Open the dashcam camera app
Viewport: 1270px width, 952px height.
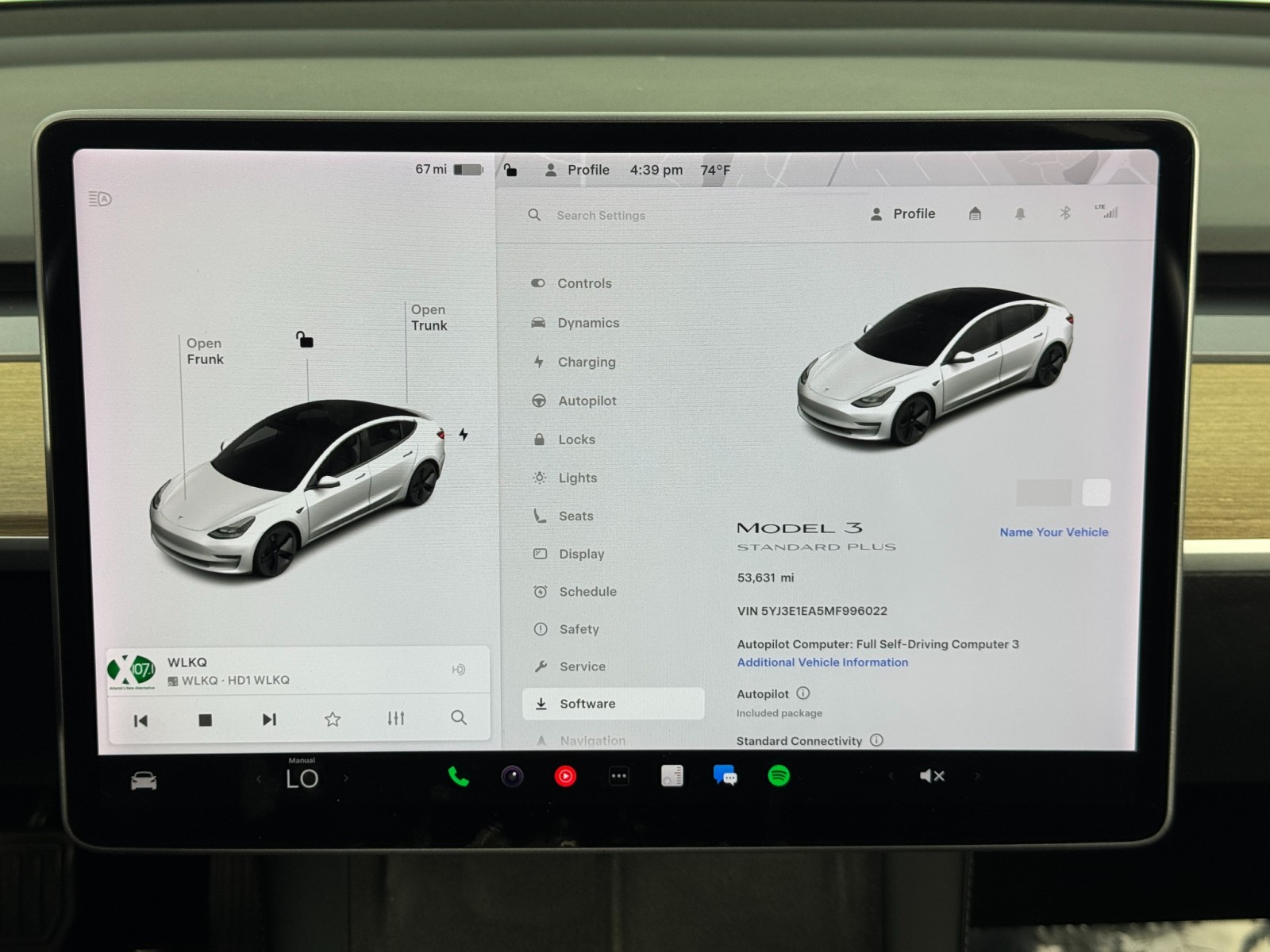coord(512,776)
